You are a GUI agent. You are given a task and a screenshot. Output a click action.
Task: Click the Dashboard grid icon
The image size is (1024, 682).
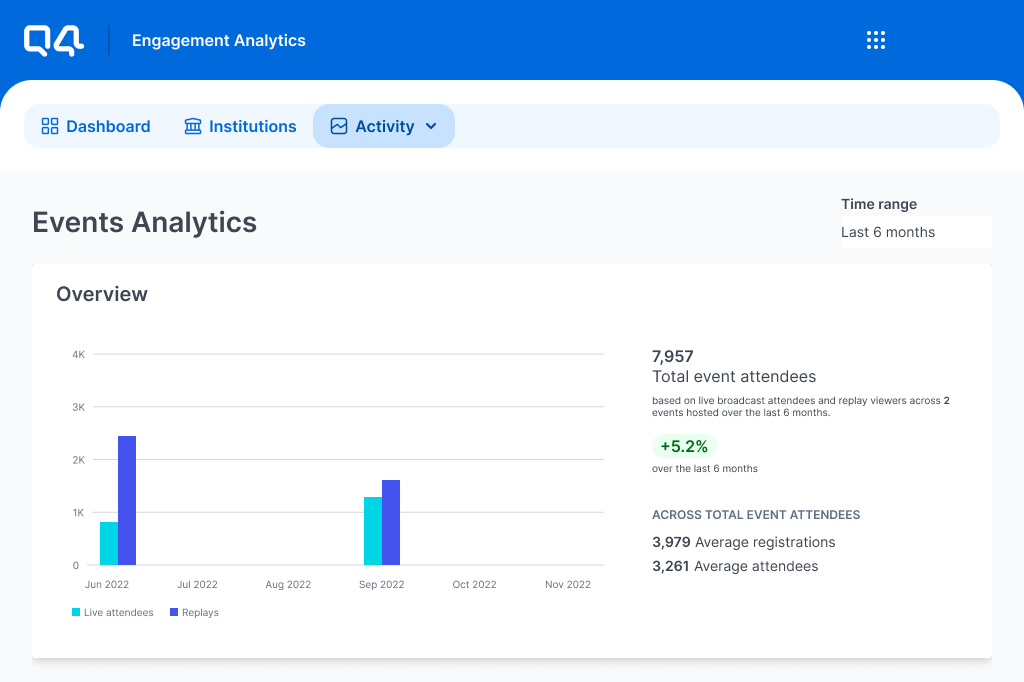(50, 127)
